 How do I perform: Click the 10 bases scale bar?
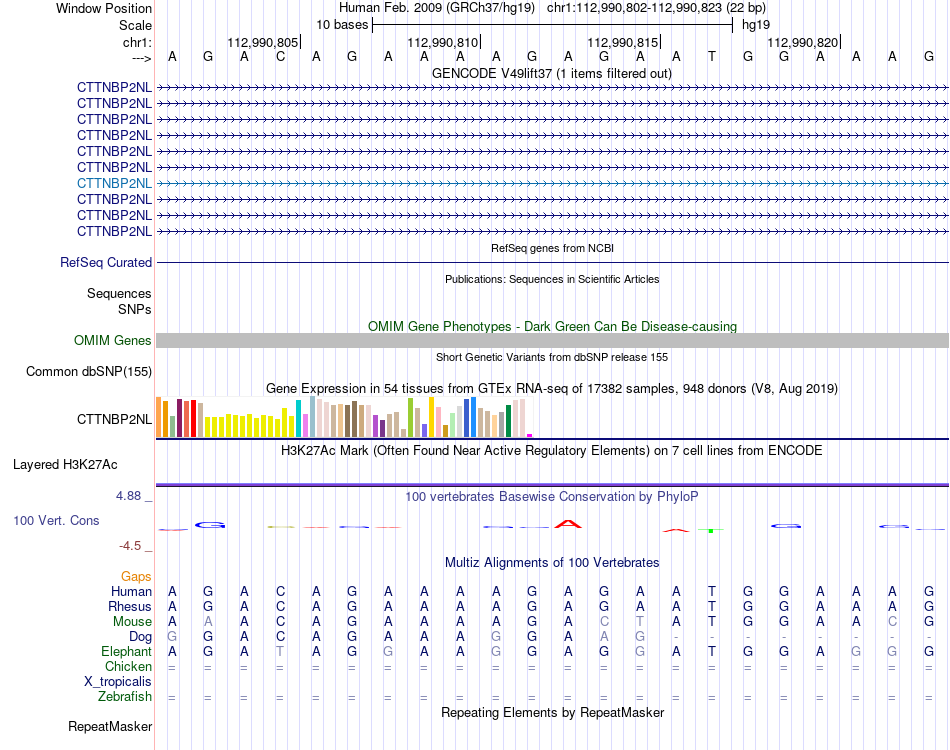point(553,25)
